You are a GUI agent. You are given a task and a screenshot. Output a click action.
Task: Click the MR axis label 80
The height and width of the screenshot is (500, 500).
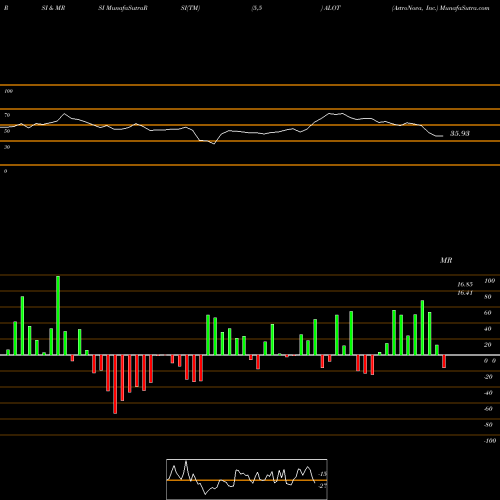[488, 297]
